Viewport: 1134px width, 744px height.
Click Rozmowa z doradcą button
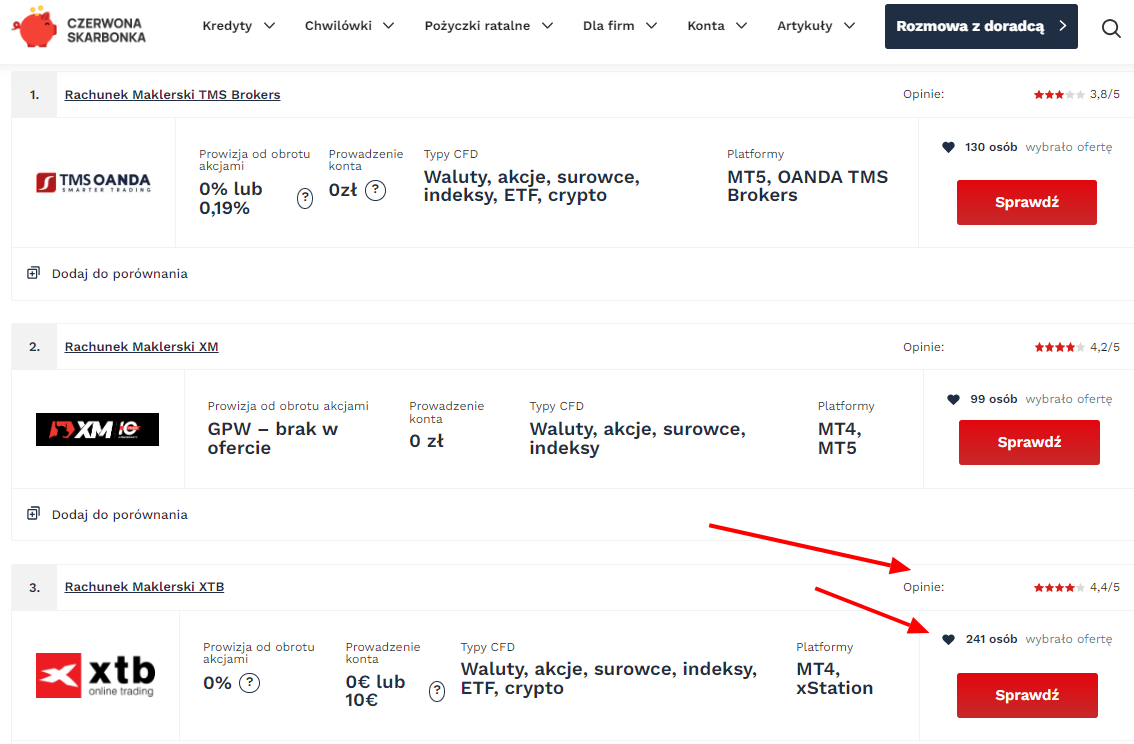pos(981,27)
